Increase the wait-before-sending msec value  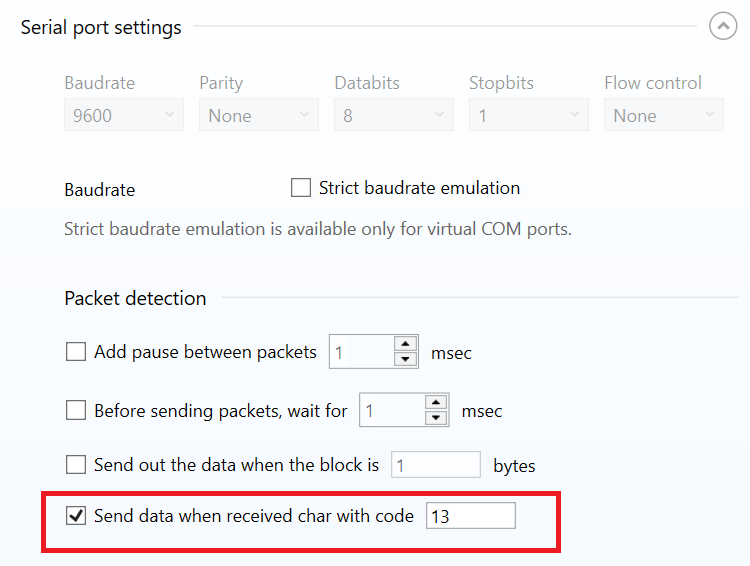tap(435, 403)
